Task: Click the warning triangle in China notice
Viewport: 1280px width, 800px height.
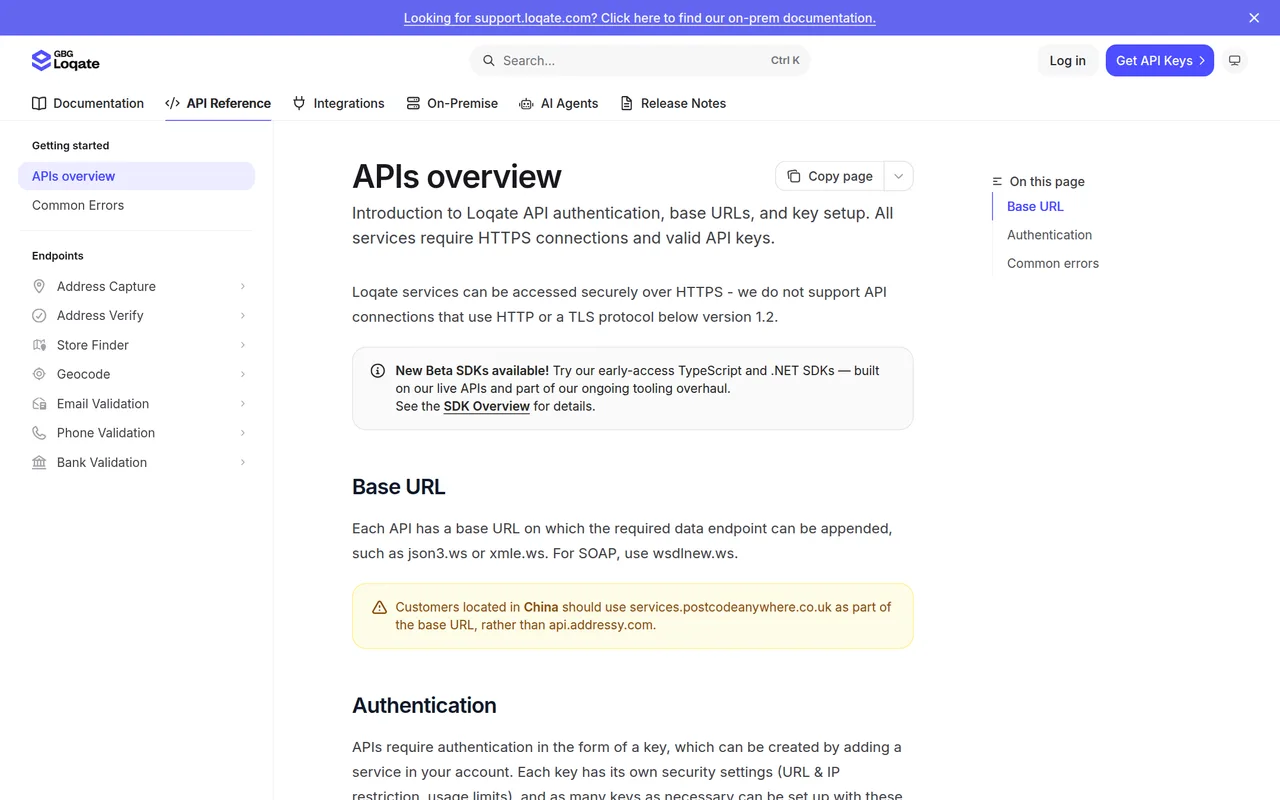Action: (x=379, y=607)
